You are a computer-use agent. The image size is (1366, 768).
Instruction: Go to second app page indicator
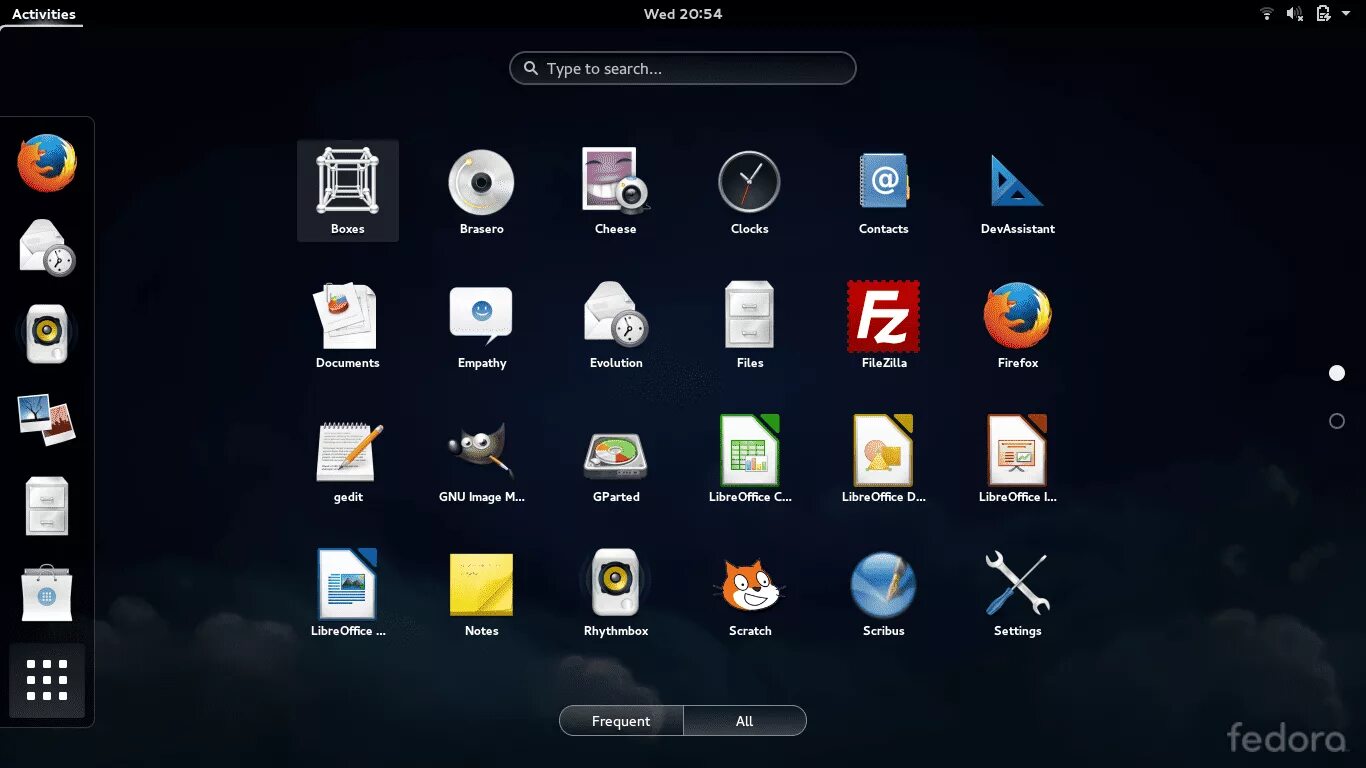pos(1337,421)
